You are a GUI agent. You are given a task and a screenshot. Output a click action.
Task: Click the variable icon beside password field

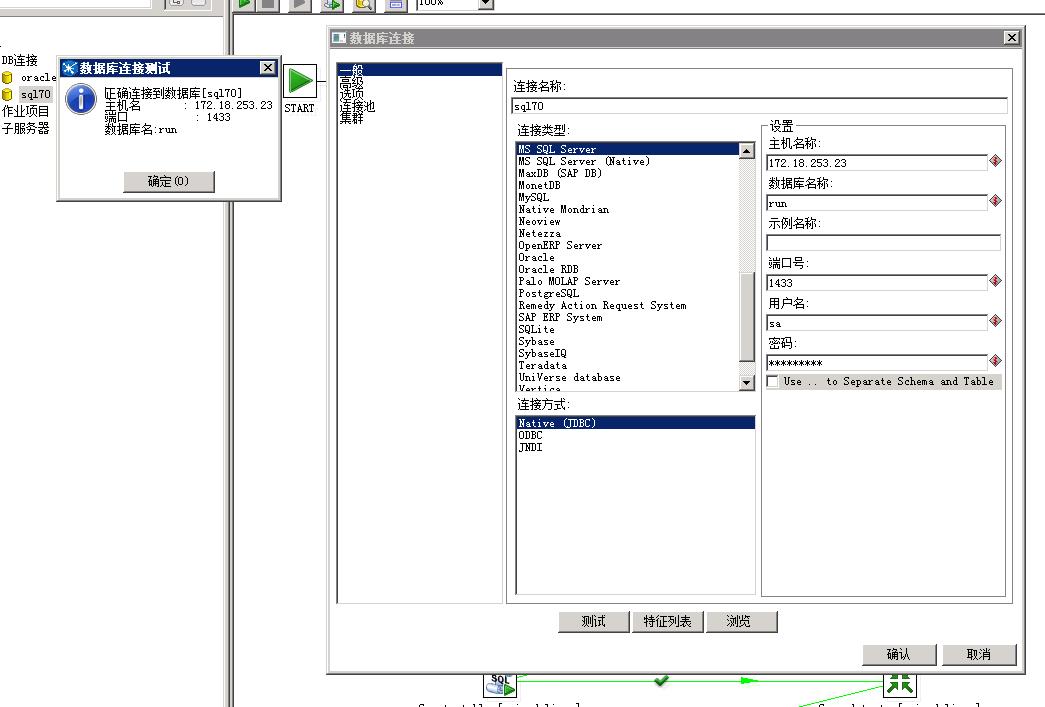click(995, 361)
